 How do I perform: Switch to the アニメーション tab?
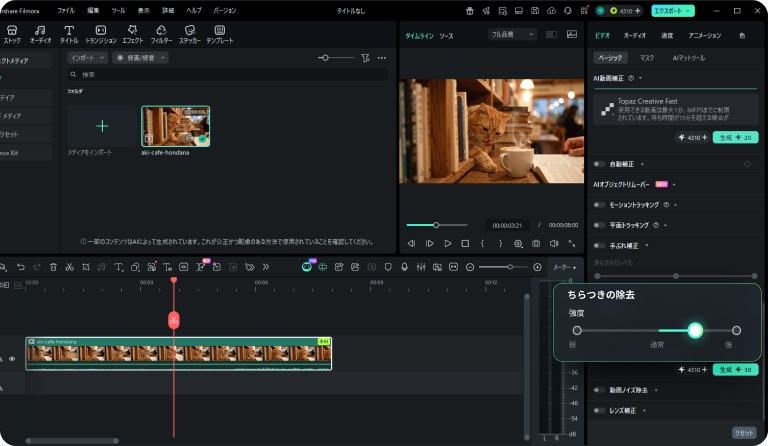coord(704,34)
